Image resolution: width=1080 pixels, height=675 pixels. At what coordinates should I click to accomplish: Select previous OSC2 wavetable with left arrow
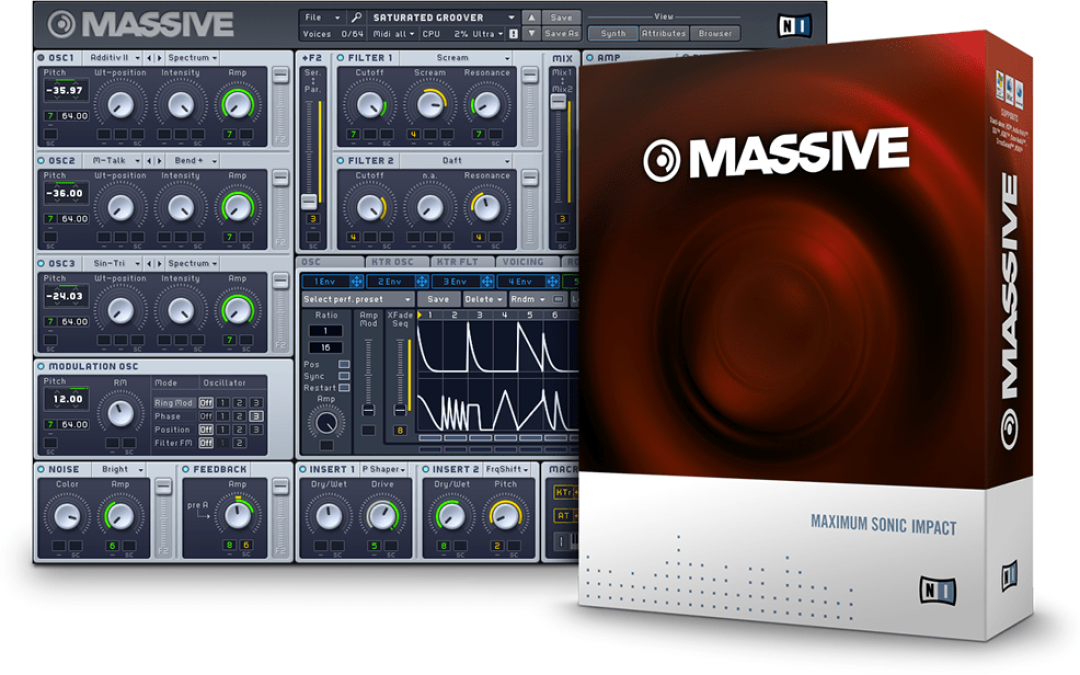(149, 160)
